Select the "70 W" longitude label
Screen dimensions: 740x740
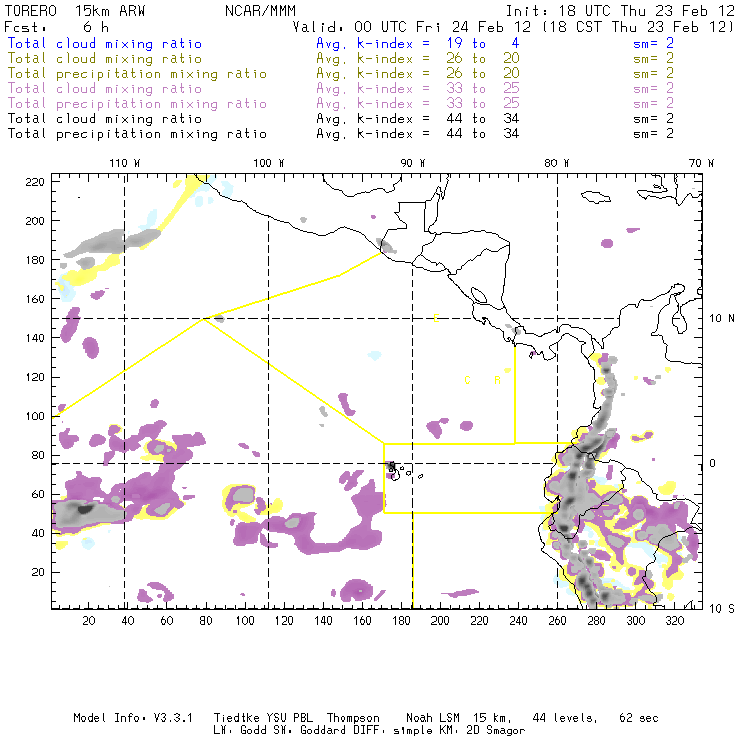pos(701,163)
